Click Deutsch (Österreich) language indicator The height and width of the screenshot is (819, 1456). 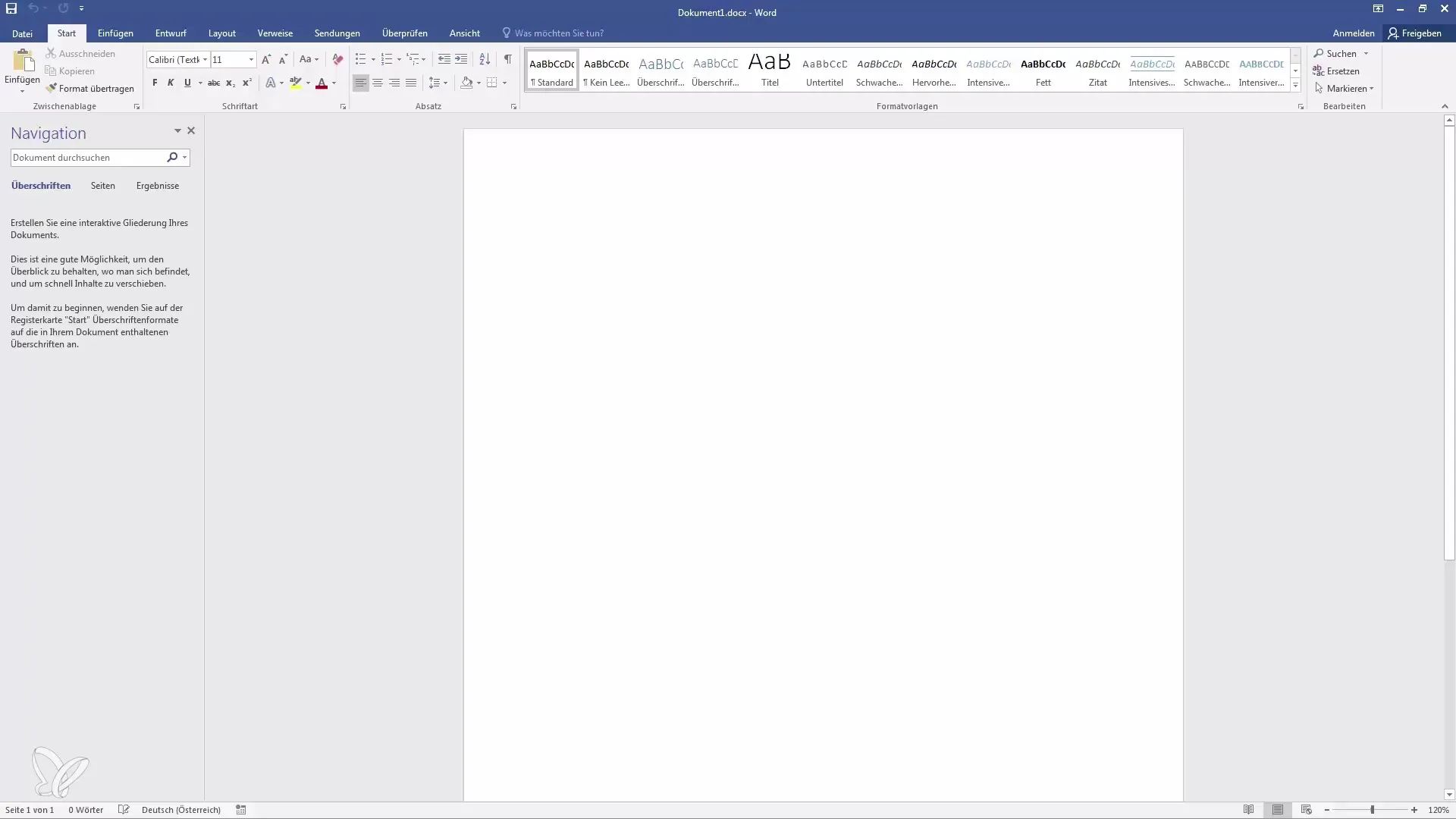pyautogui.click(x=181, y=809)
